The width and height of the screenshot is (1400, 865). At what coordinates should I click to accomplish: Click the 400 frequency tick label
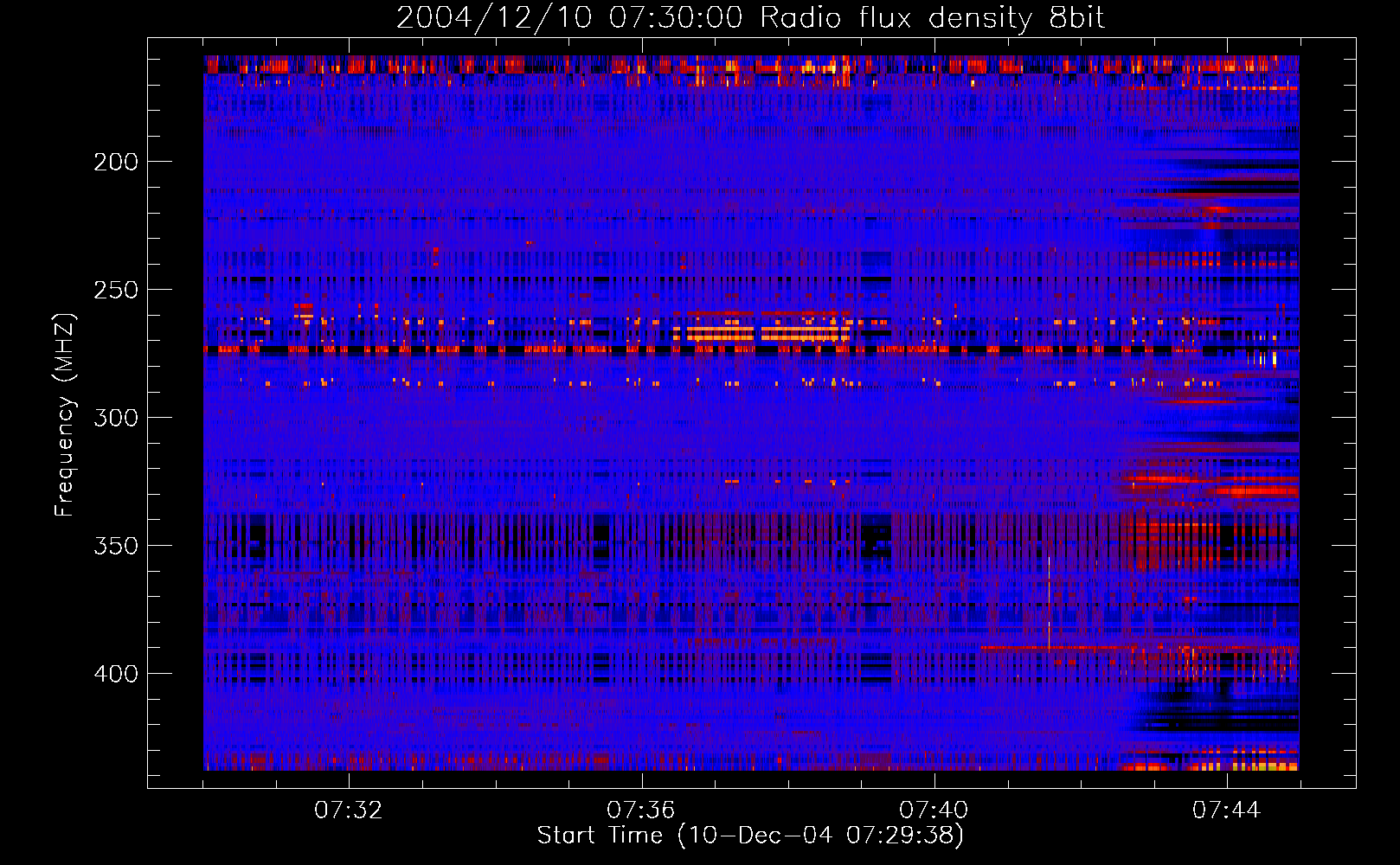tap(116, 674)
